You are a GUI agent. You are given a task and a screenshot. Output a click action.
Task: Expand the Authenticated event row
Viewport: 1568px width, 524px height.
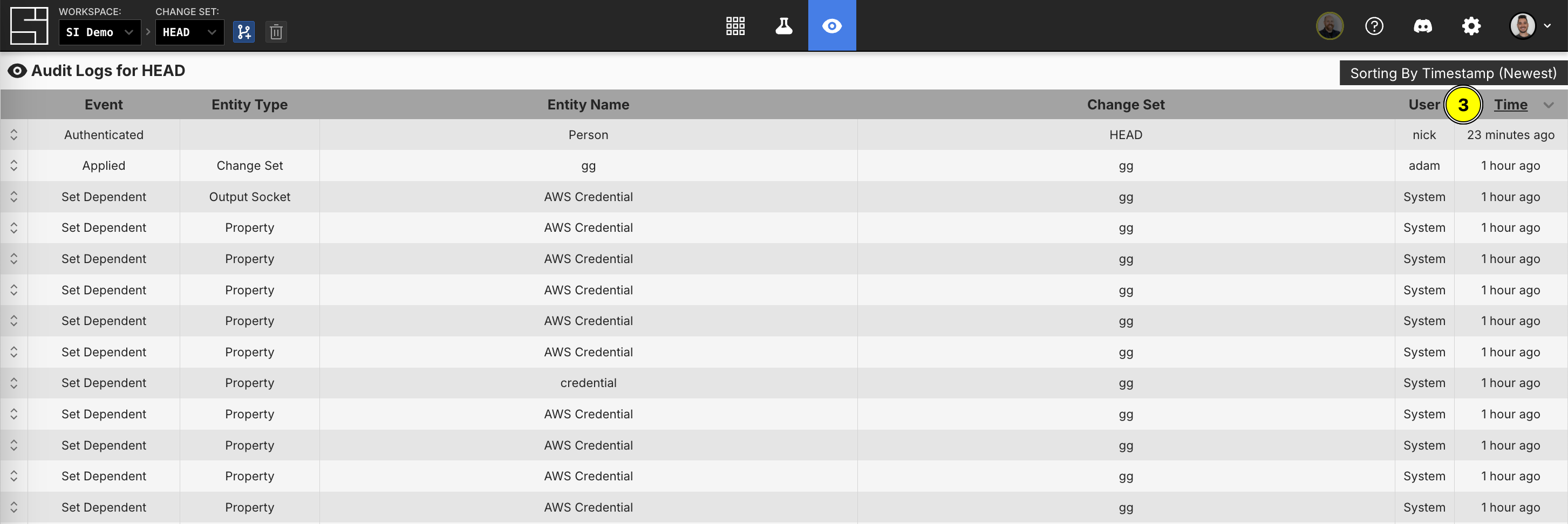click(14, 135)
